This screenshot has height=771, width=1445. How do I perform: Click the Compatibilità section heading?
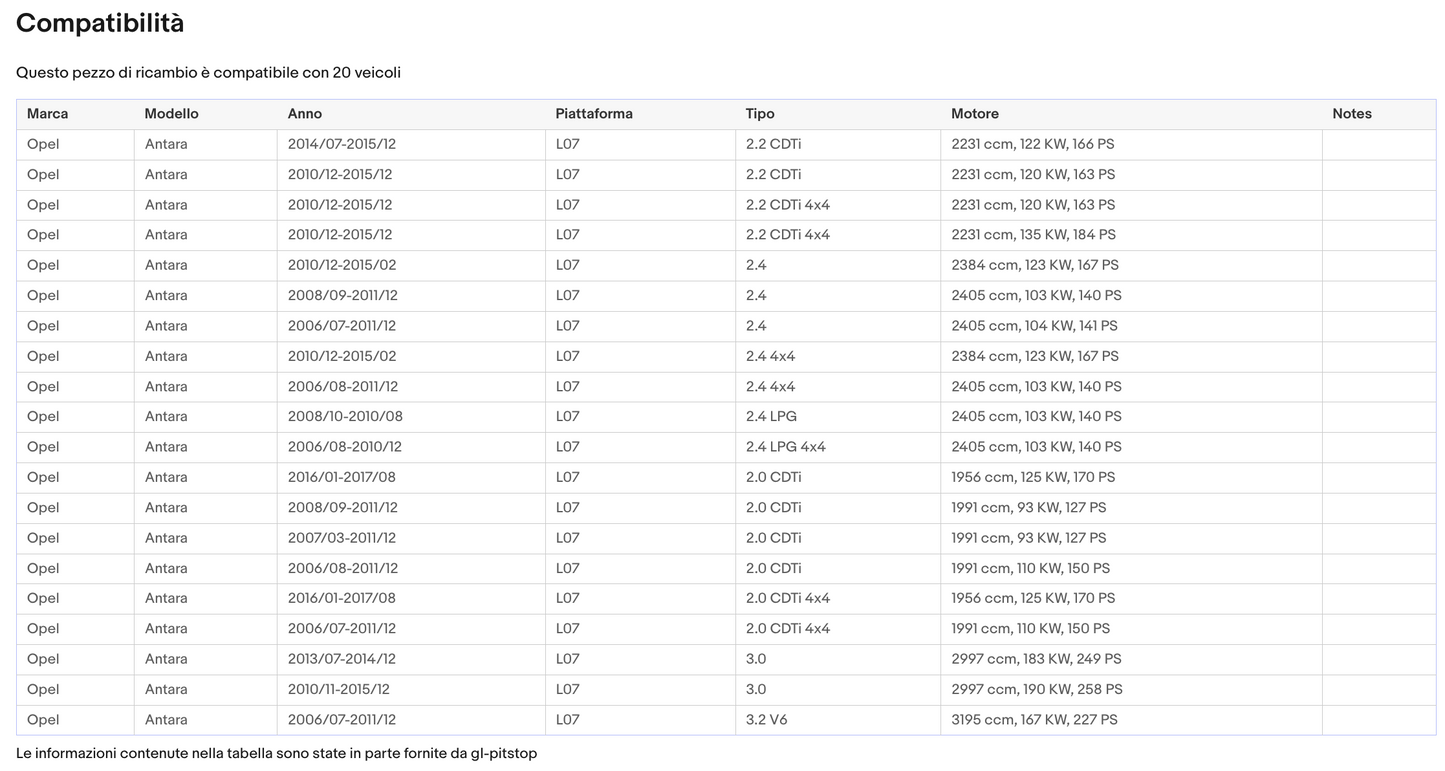100,24
